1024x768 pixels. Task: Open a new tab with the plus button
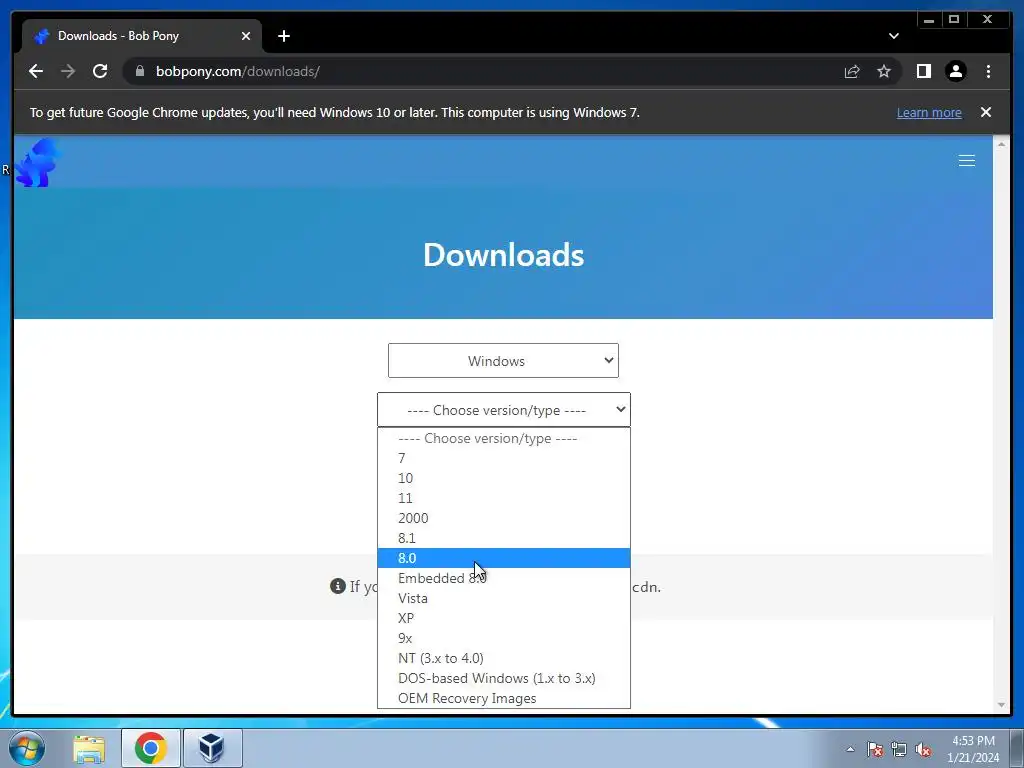coord(283,36)
